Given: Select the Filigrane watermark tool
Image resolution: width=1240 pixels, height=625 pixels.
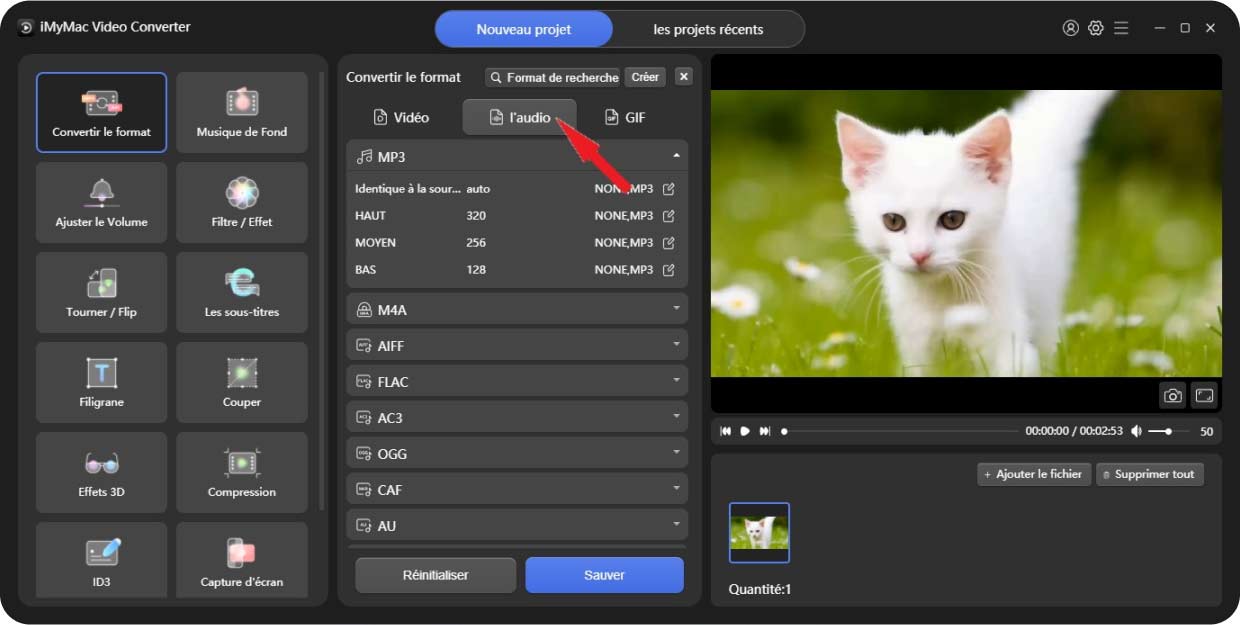Looking at the screenshot, I should [101, 382].
